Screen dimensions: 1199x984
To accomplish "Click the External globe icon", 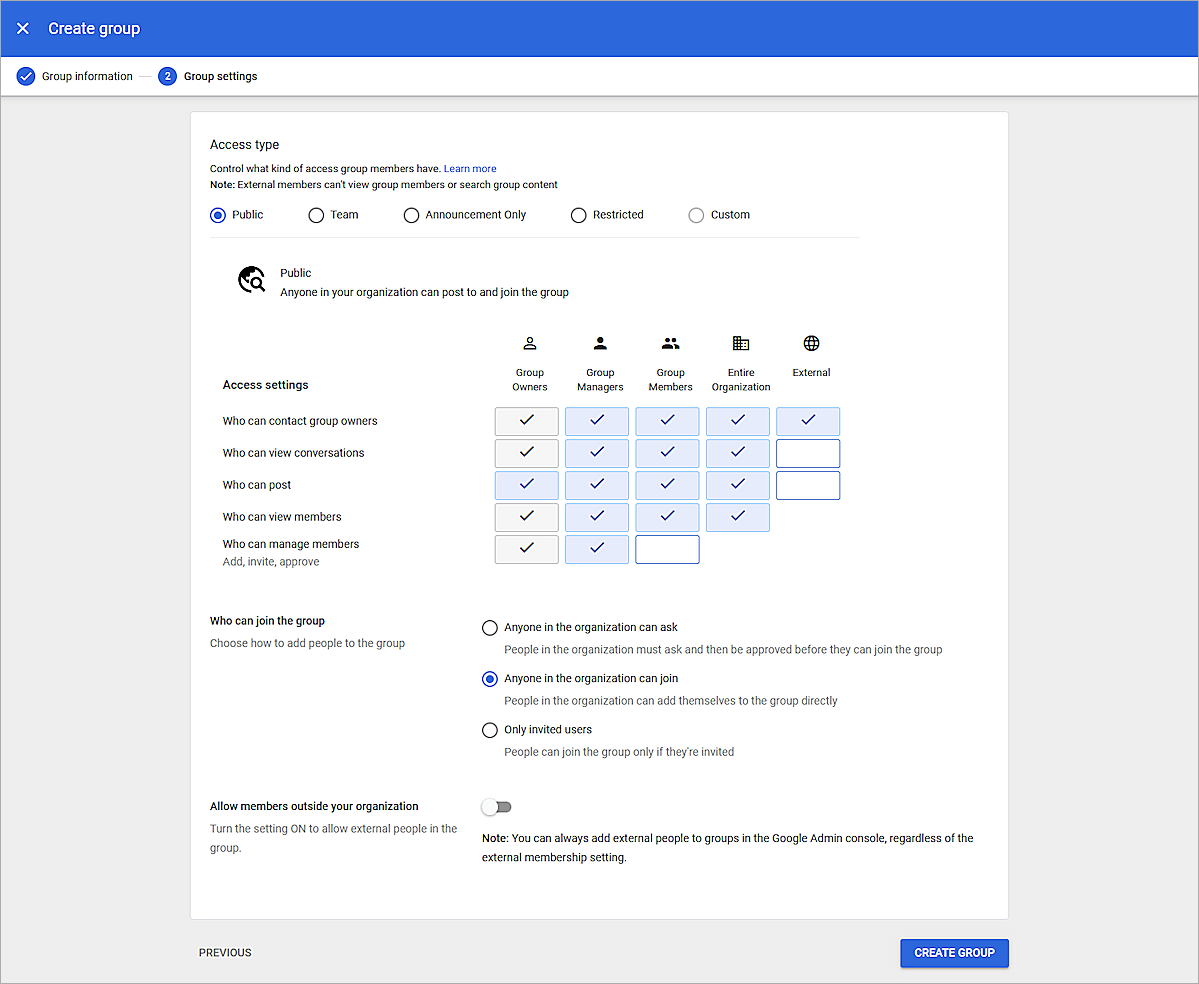I will point(810,343).
